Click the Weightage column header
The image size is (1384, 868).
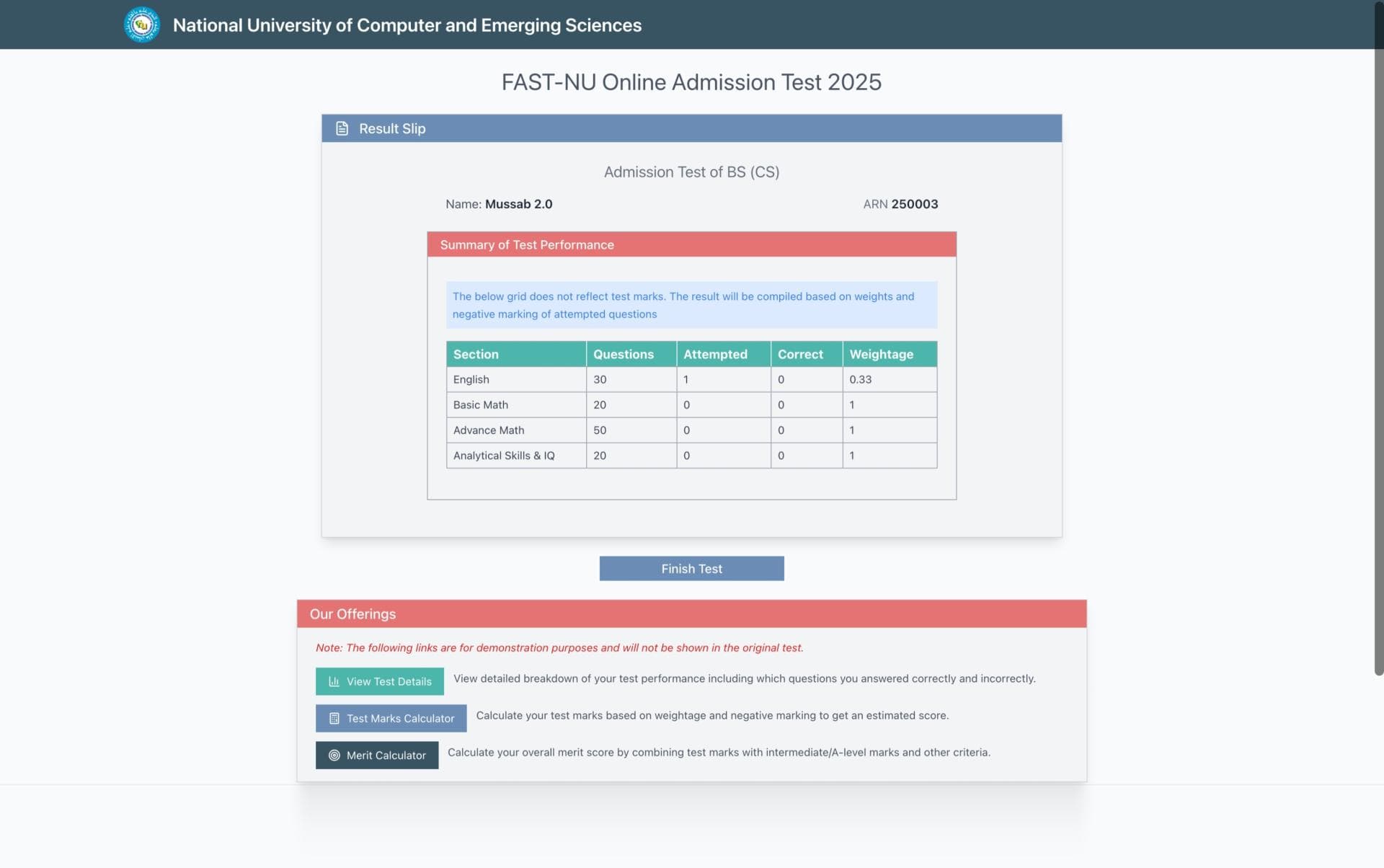click(882, 354)
